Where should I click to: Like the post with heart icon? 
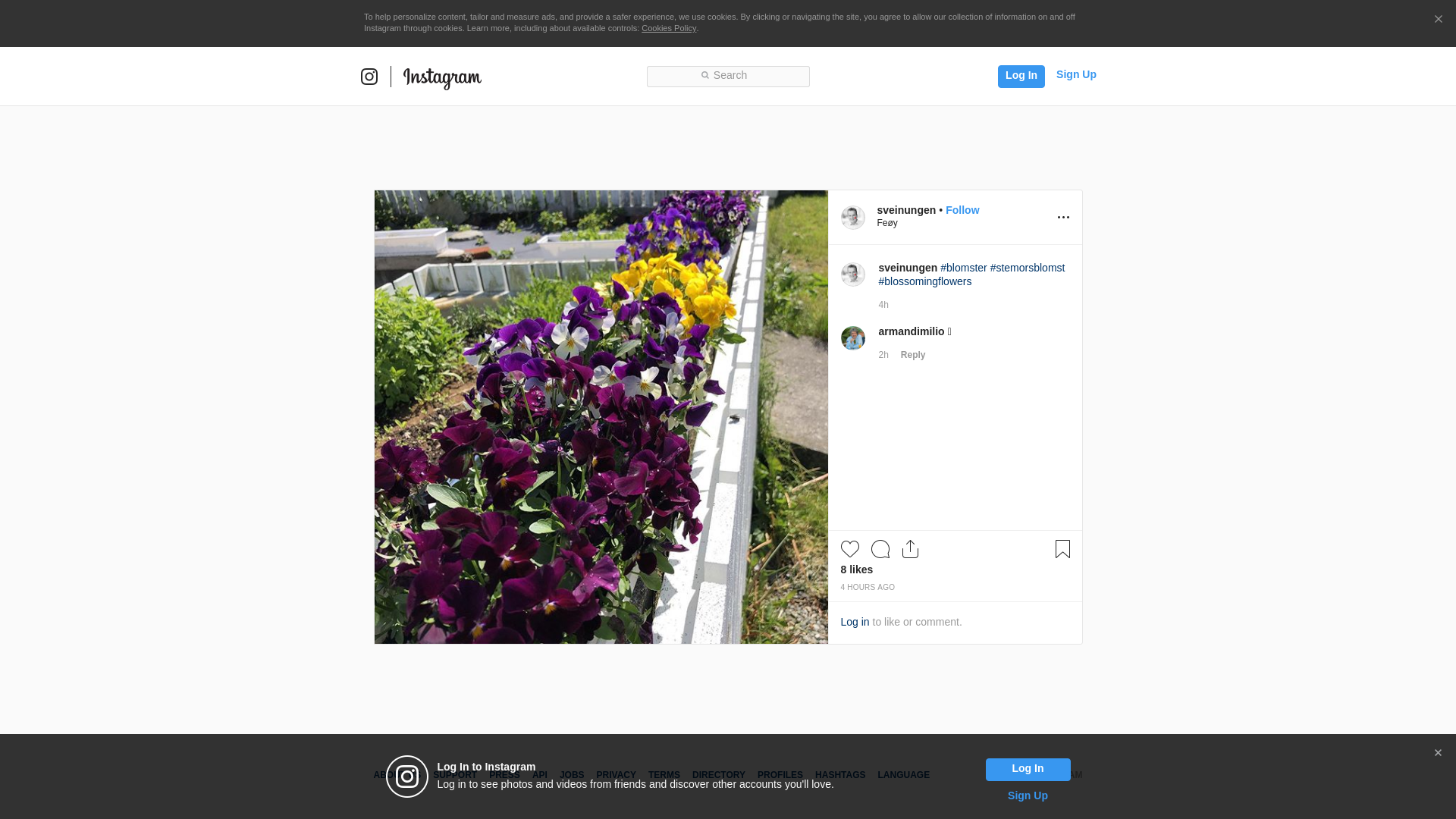pos(849,549)
